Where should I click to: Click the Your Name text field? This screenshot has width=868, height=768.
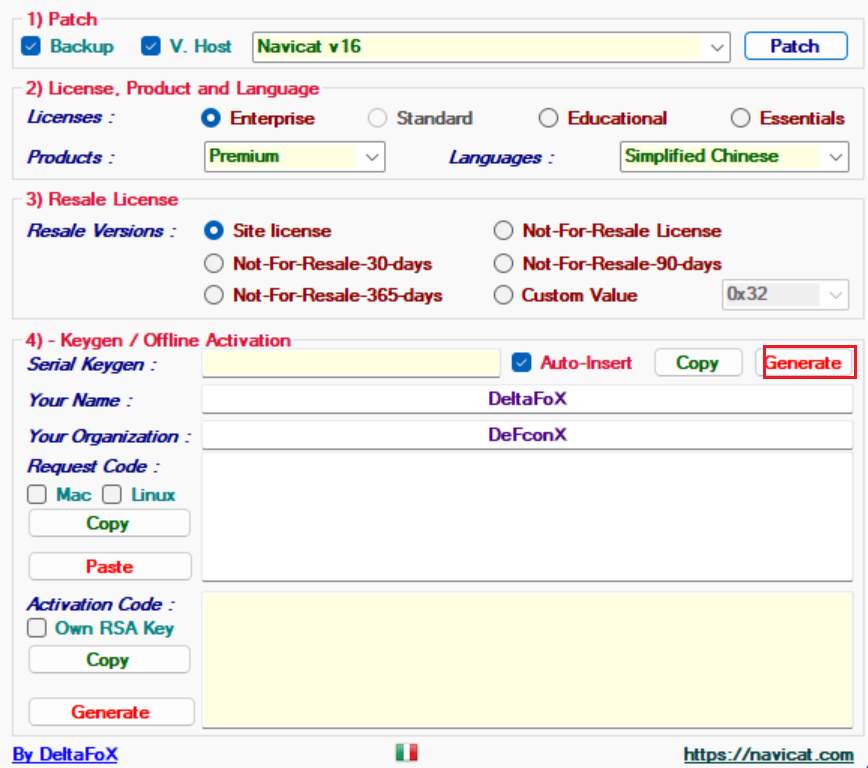coord(528,399)
